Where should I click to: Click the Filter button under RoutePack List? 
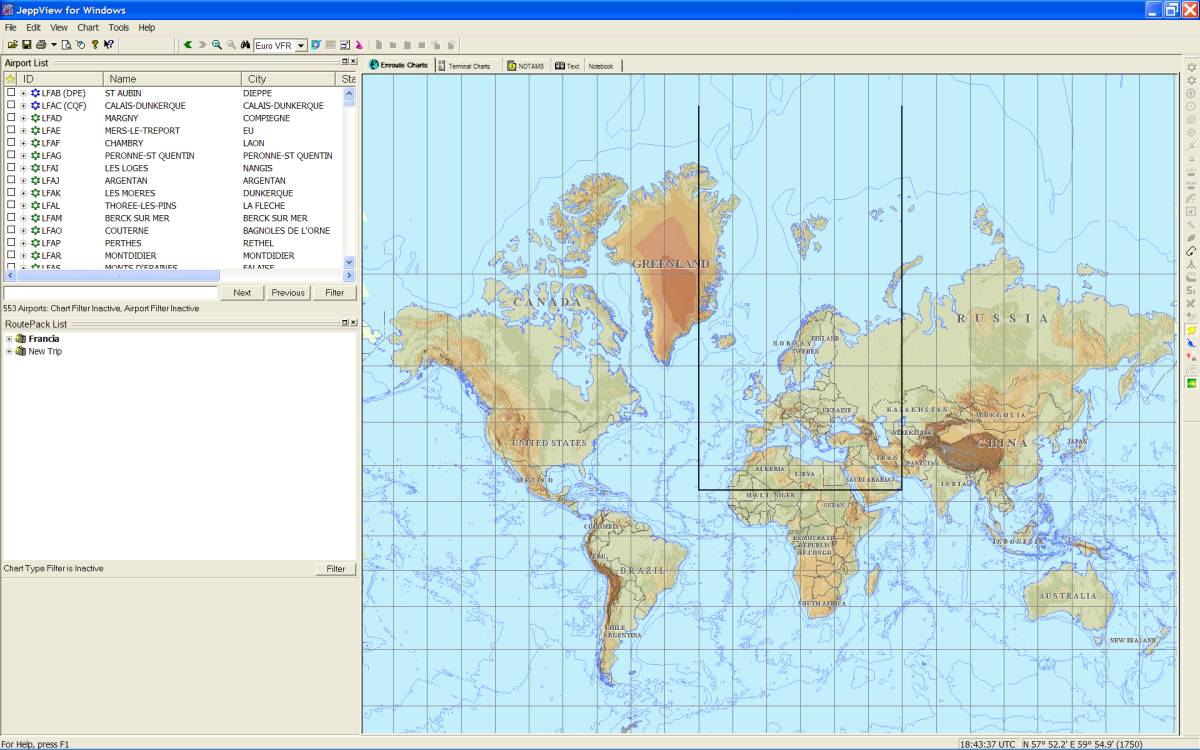335,569
